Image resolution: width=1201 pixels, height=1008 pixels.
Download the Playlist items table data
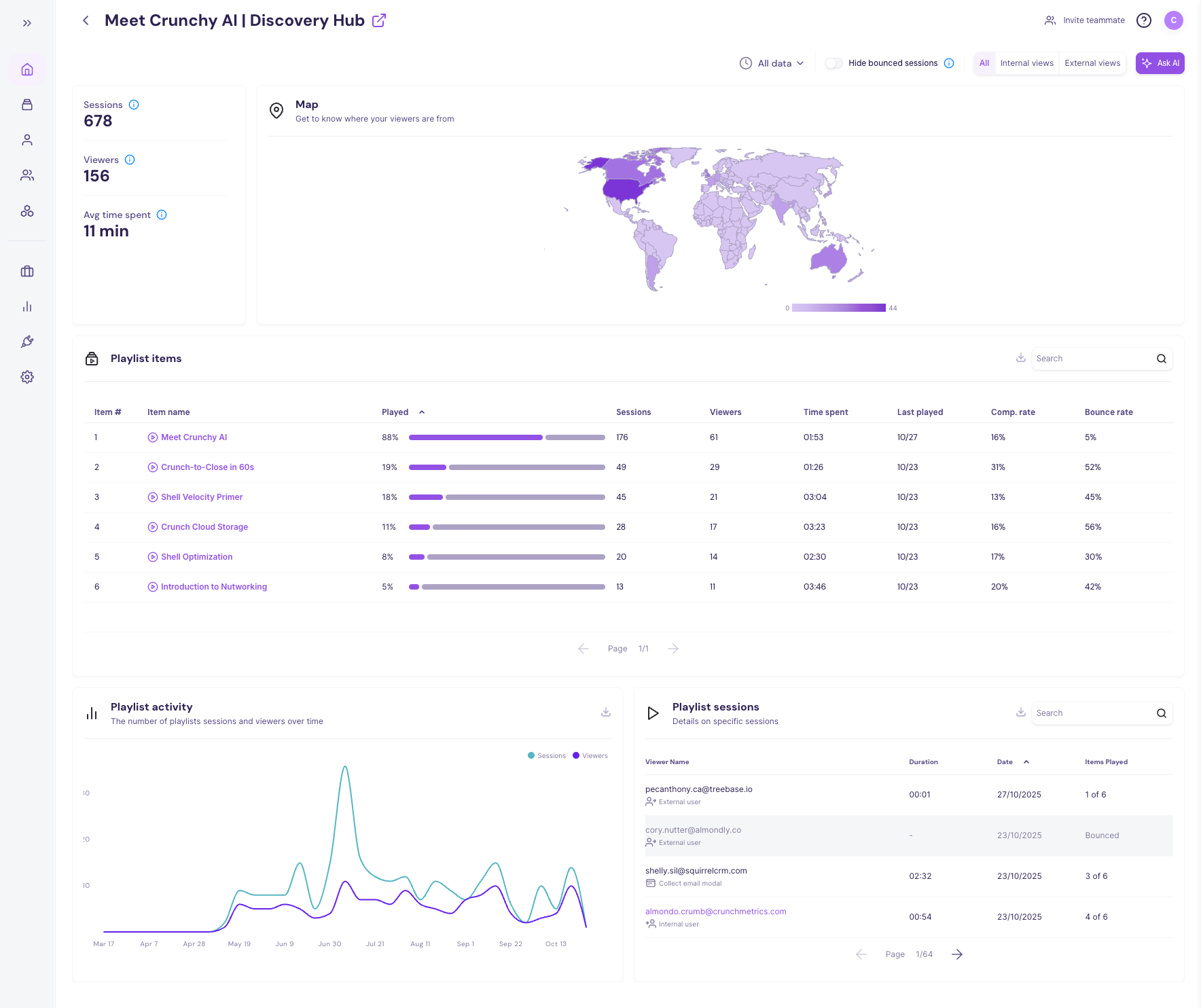point(1020,358)
